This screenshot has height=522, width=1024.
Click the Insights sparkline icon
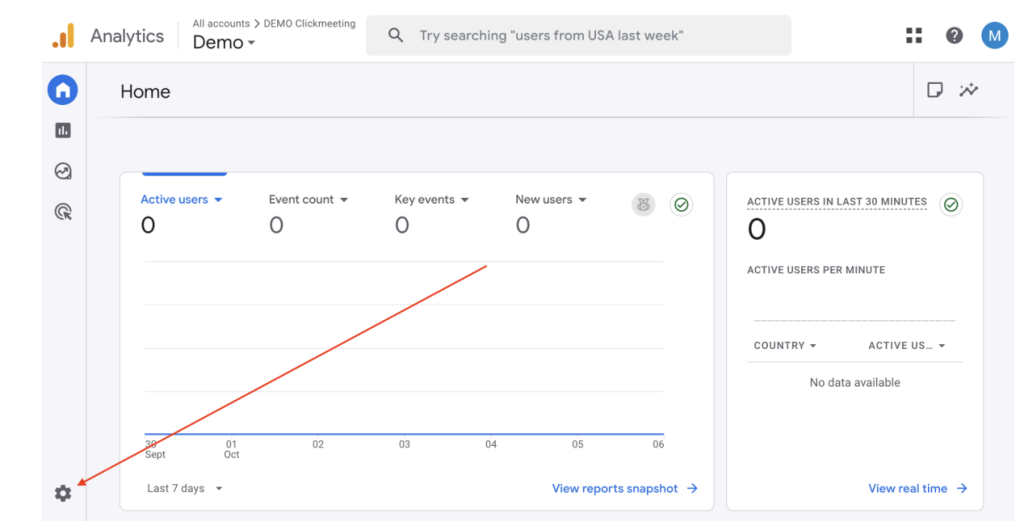[968, 90]
